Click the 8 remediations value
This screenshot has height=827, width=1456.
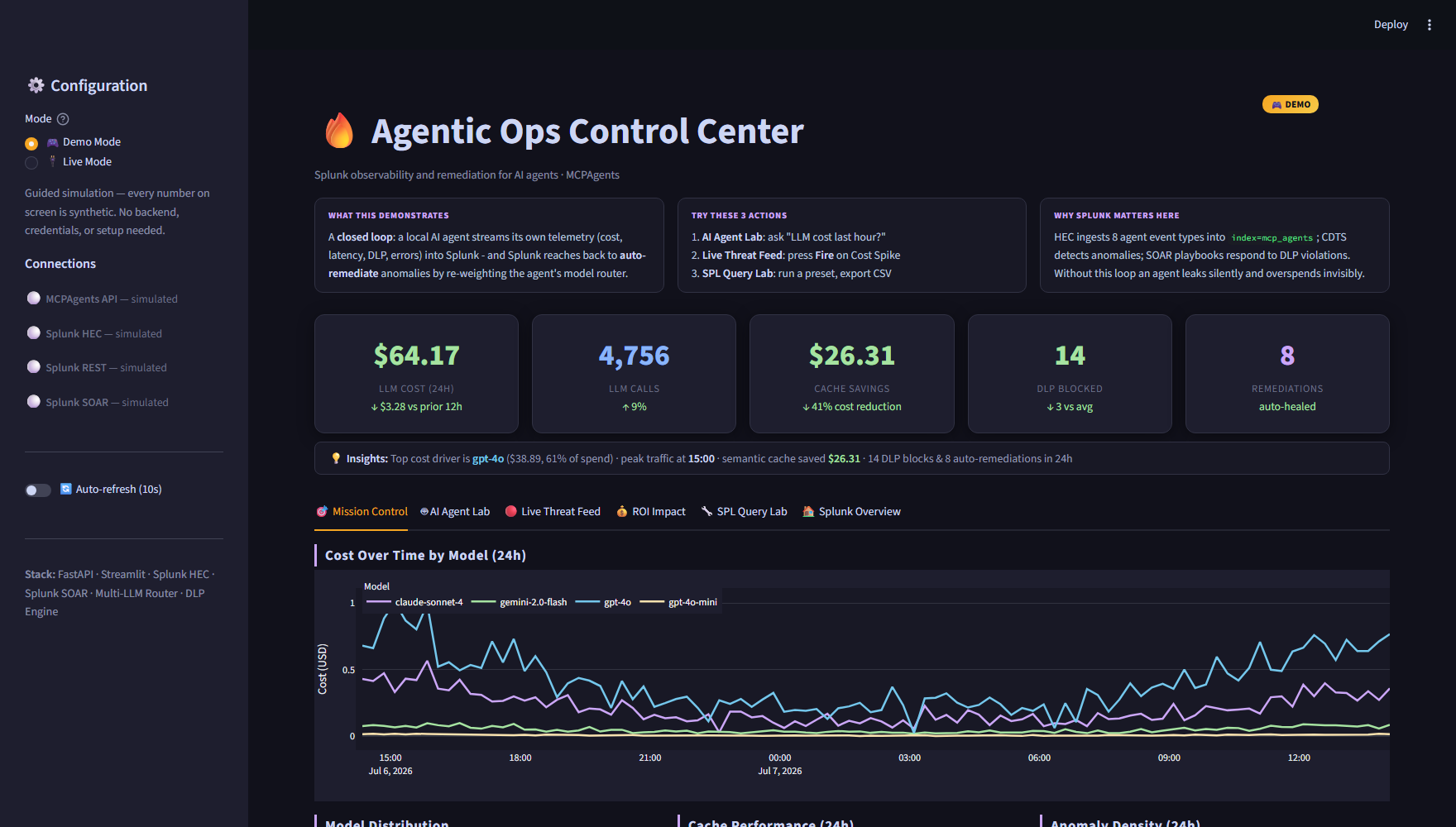[1287, 356]
